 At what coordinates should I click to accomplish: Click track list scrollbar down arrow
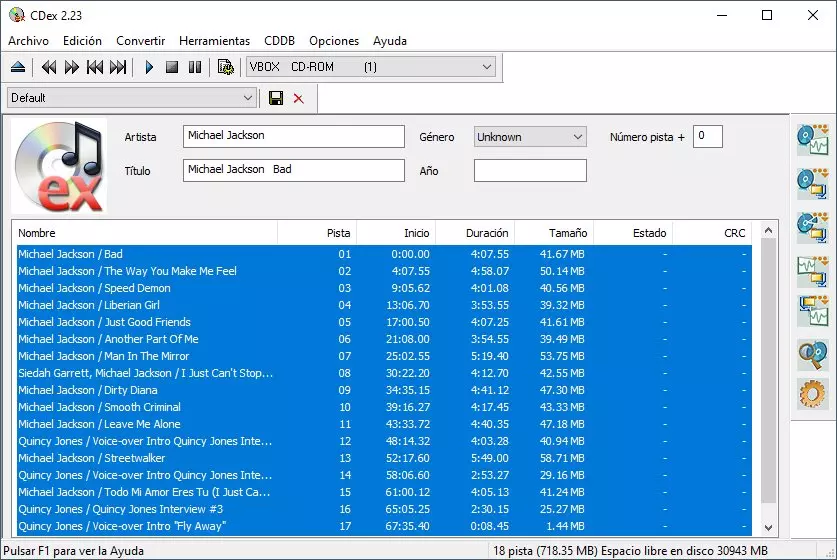(x=768, y=527)
